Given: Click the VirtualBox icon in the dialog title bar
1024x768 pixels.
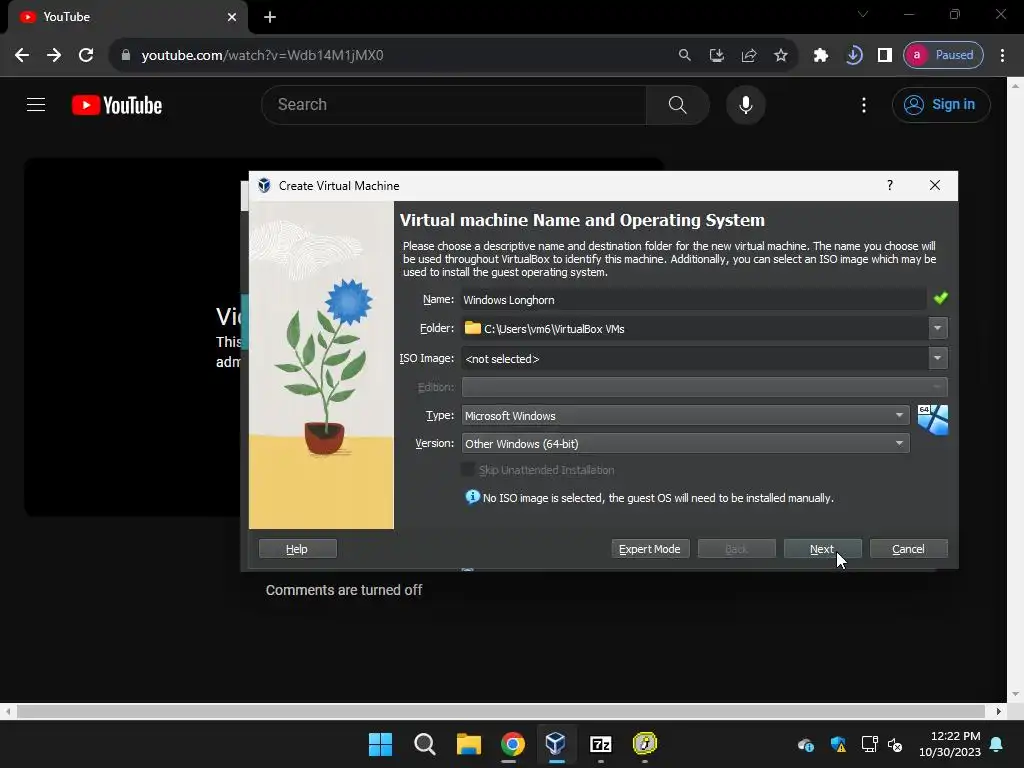Looking at the screenshot, I should [264, 185].
